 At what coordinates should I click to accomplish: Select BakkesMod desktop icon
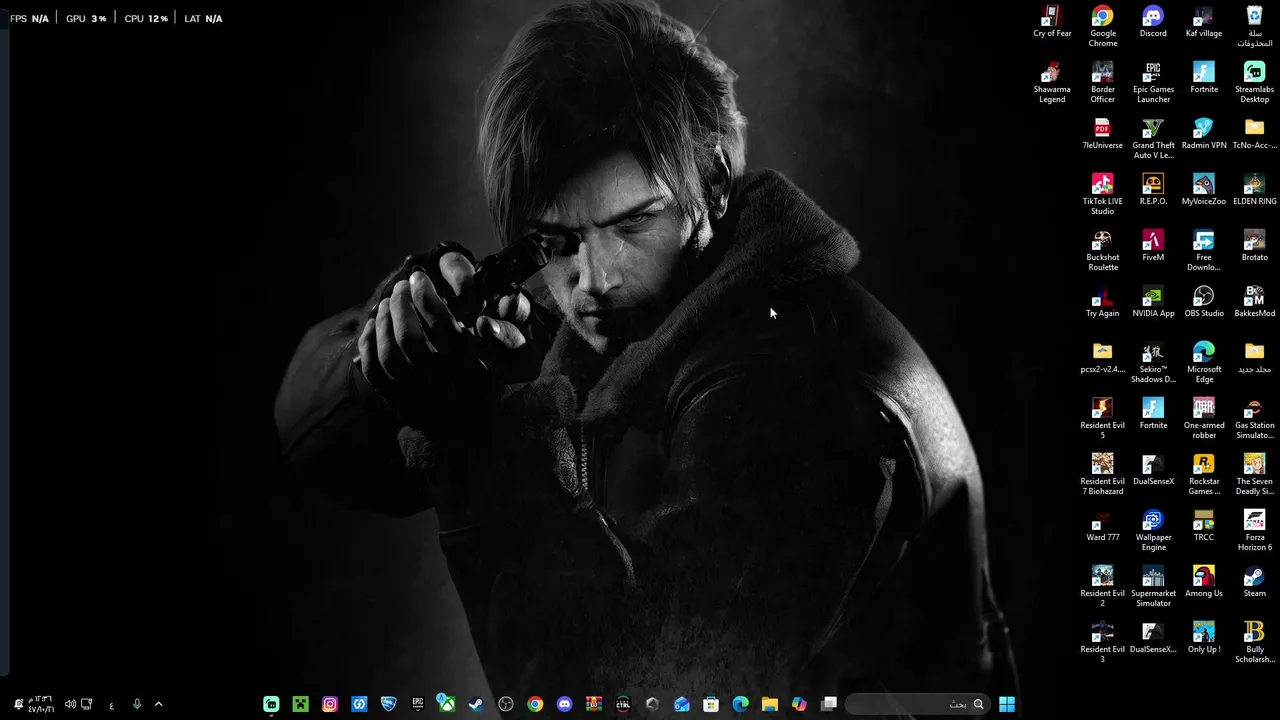(x=1254, y=302)
